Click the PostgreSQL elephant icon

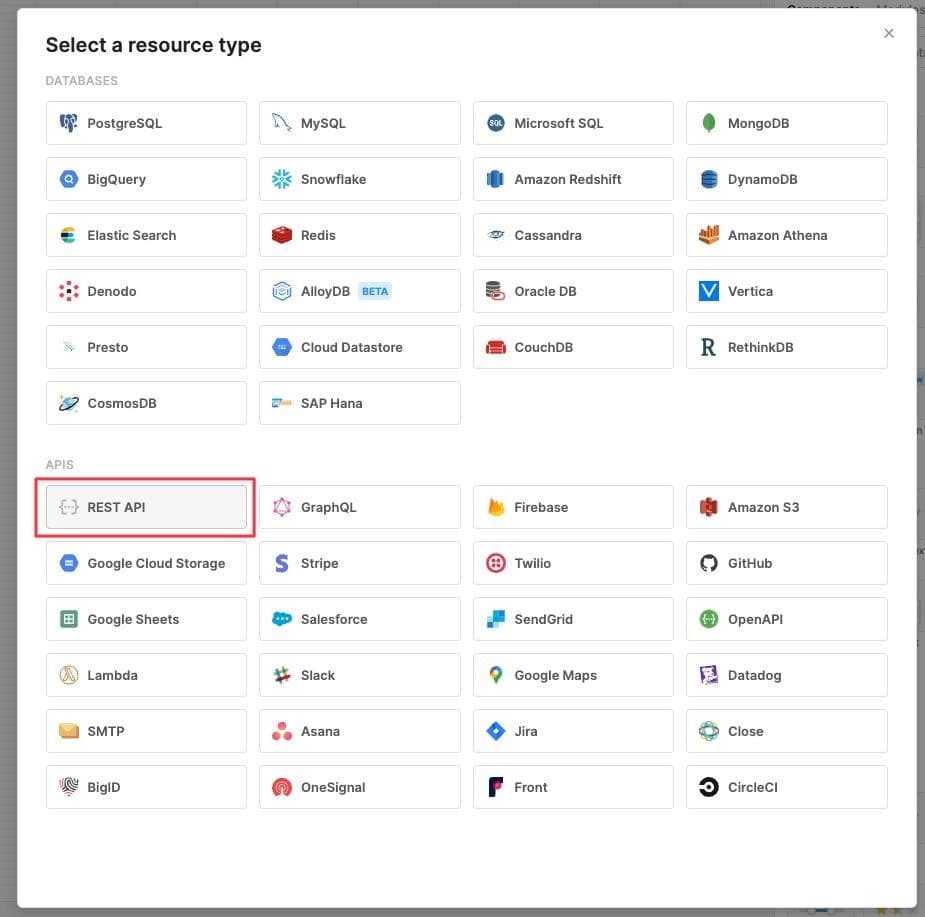coord(69,123)
